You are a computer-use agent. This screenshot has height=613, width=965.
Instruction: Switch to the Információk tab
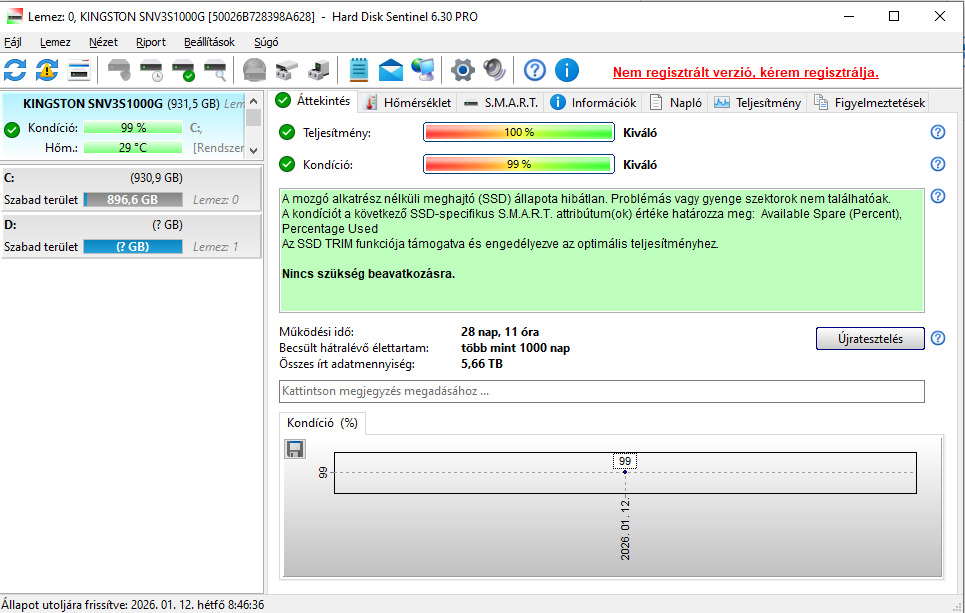point(593,103)
